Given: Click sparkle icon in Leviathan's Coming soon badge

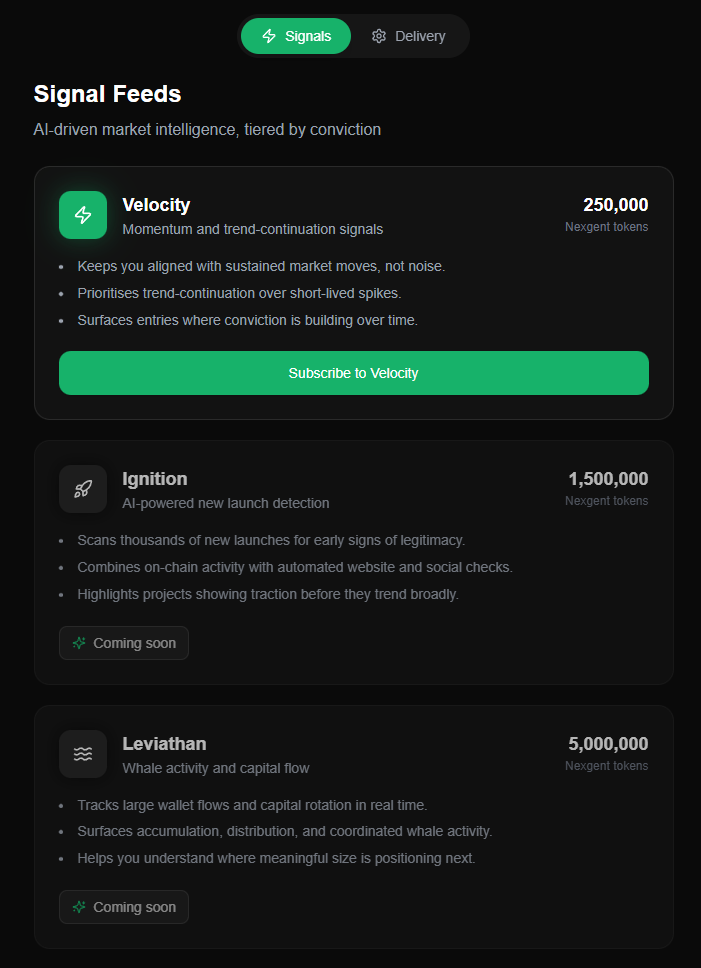Looking at the screenshot, I should pyautogui.click(x=79, y=907).
